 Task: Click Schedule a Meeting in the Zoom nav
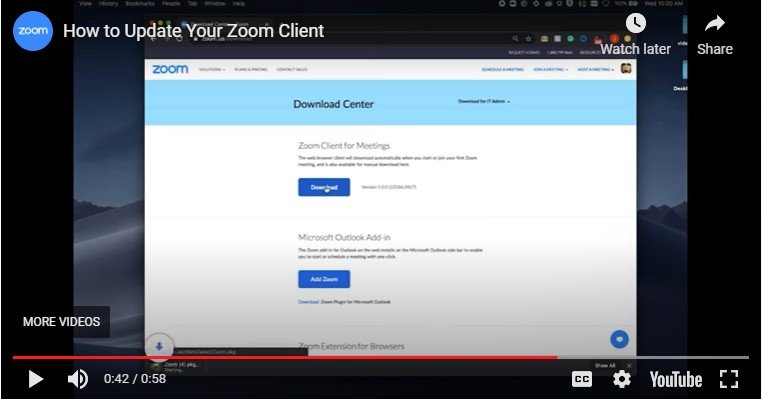pos(502,69)
